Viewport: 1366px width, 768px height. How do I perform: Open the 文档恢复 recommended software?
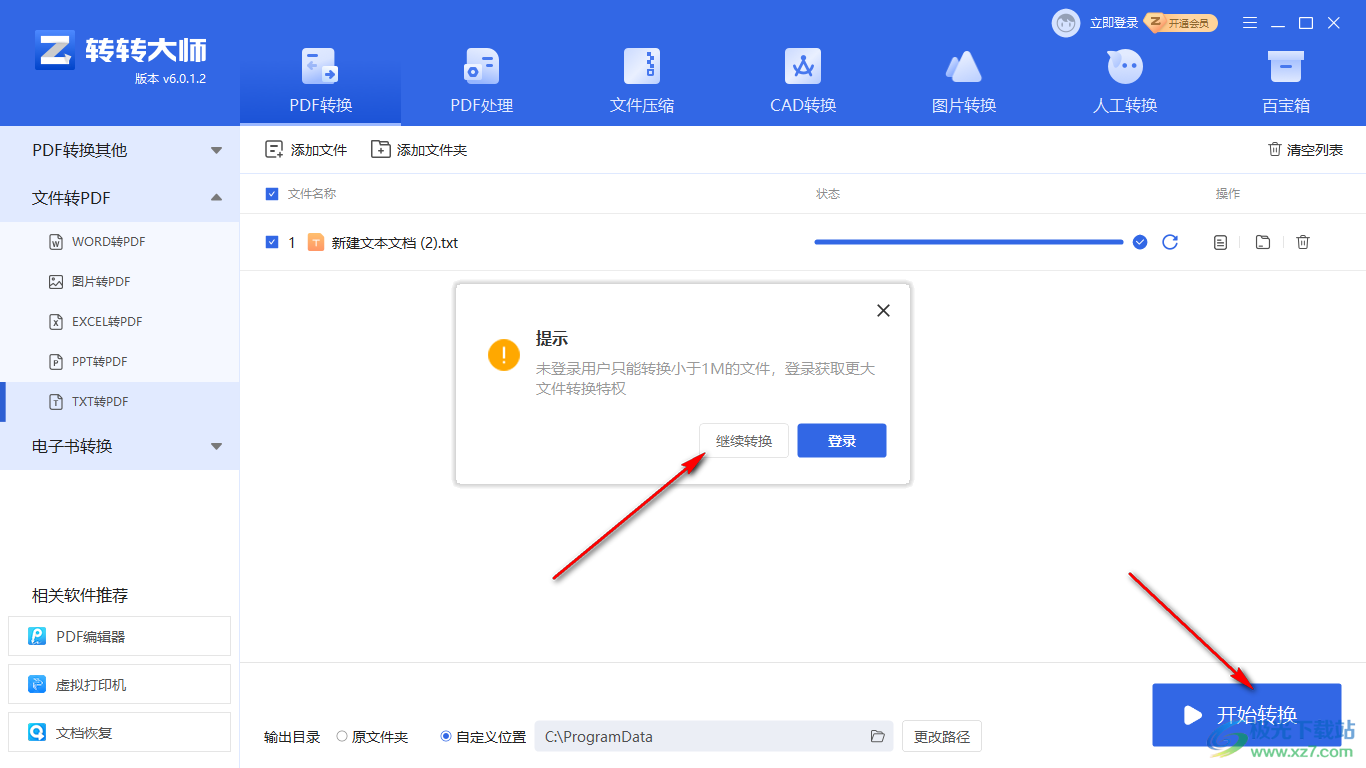click(x=120, y=732)
